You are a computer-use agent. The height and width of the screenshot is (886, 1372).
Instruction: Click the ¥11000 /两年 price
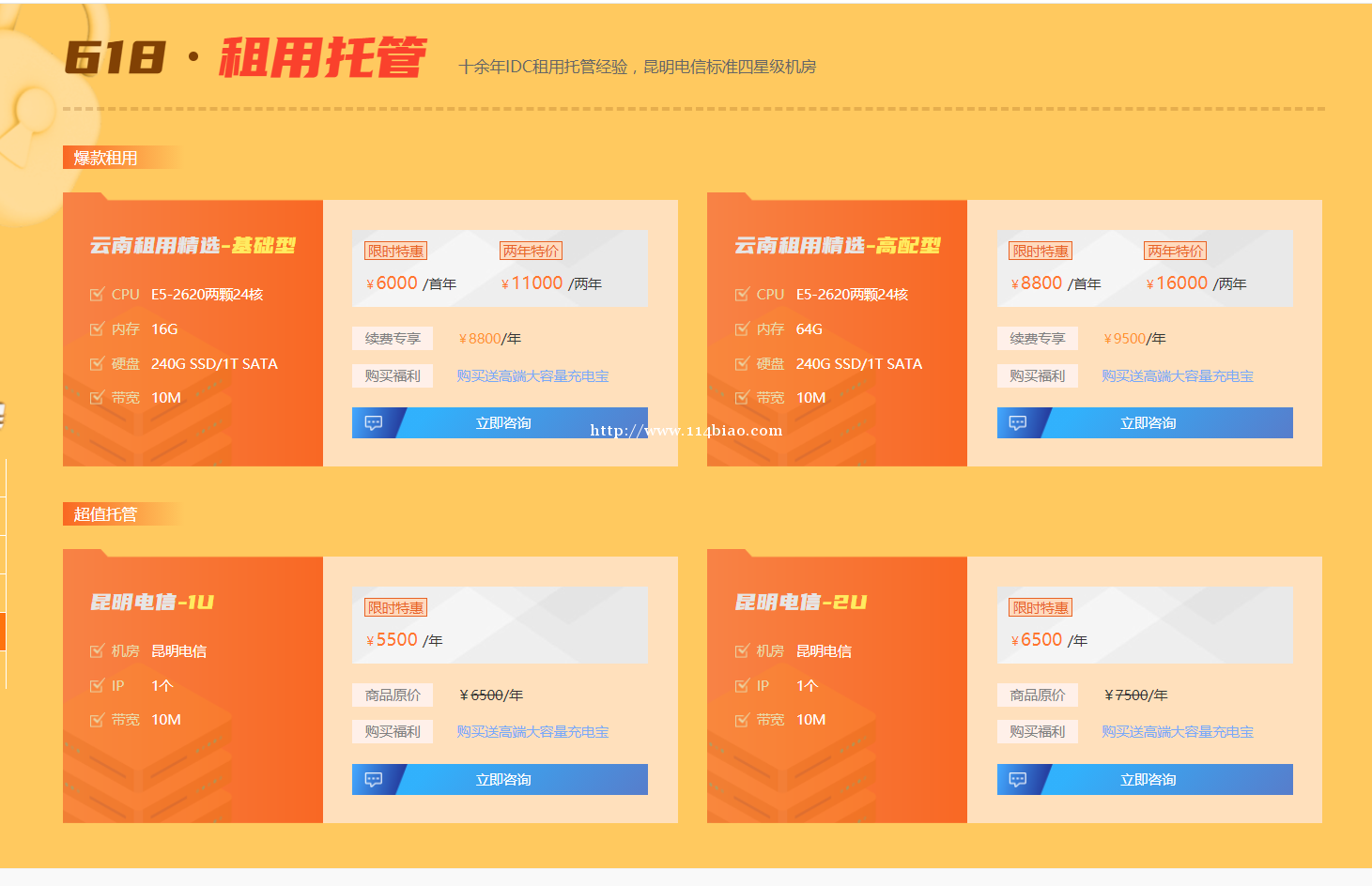click(x=551, y=283)
